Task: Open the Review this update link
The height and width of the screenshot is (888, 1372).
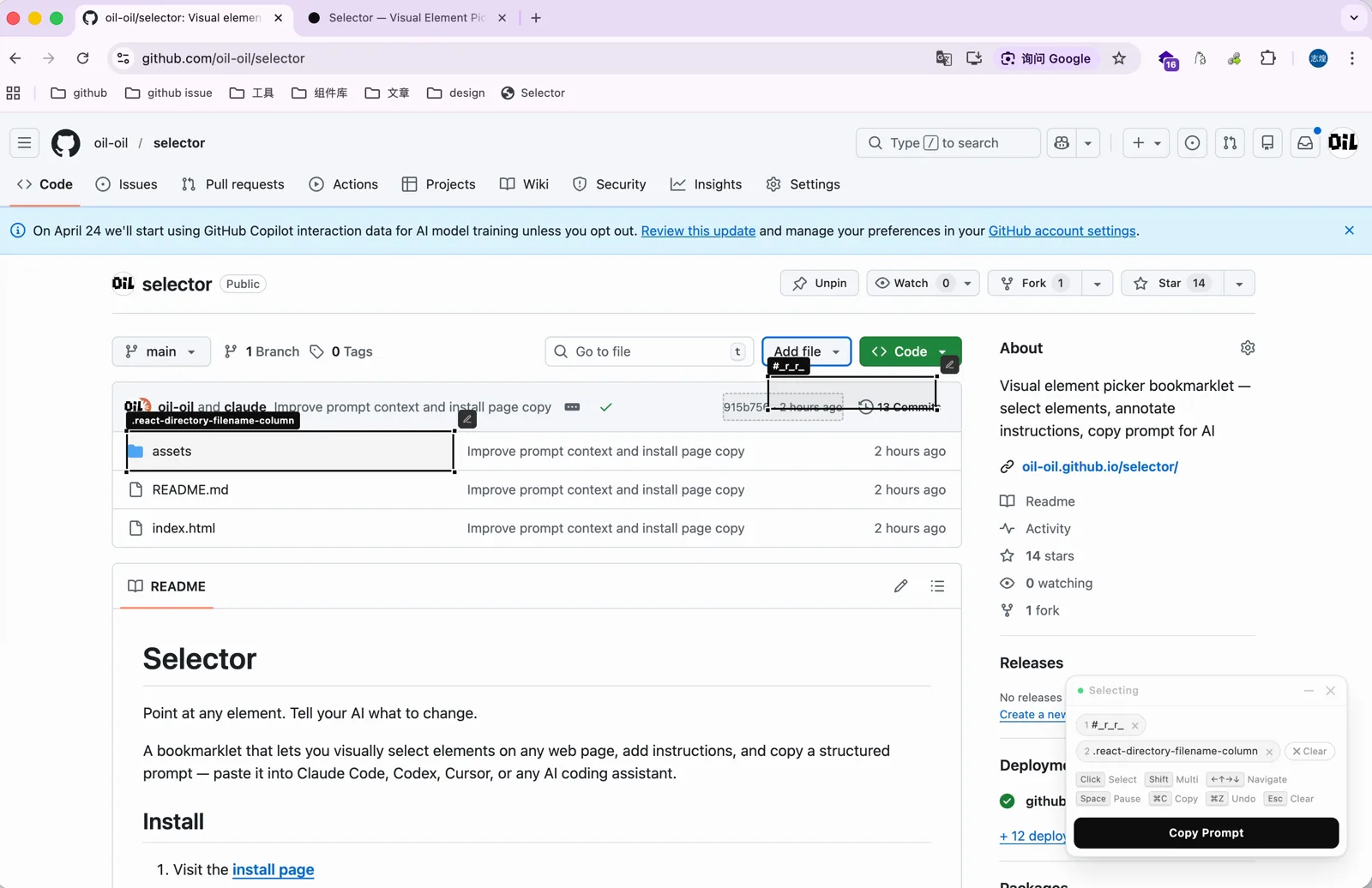Action: (698, 231)
